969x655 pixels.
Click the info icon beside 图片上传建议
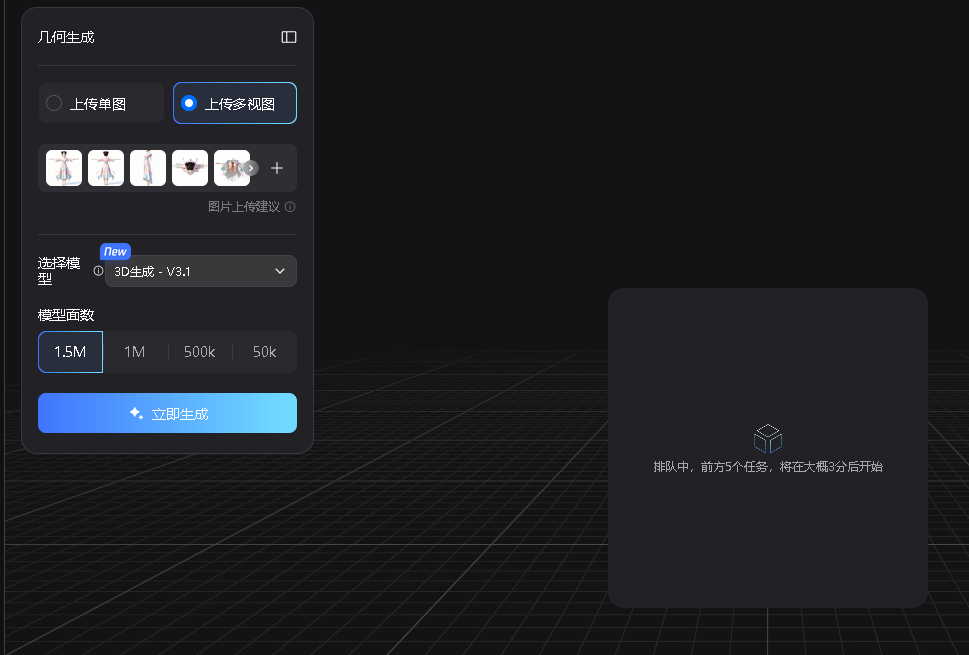tap(290, 207)
